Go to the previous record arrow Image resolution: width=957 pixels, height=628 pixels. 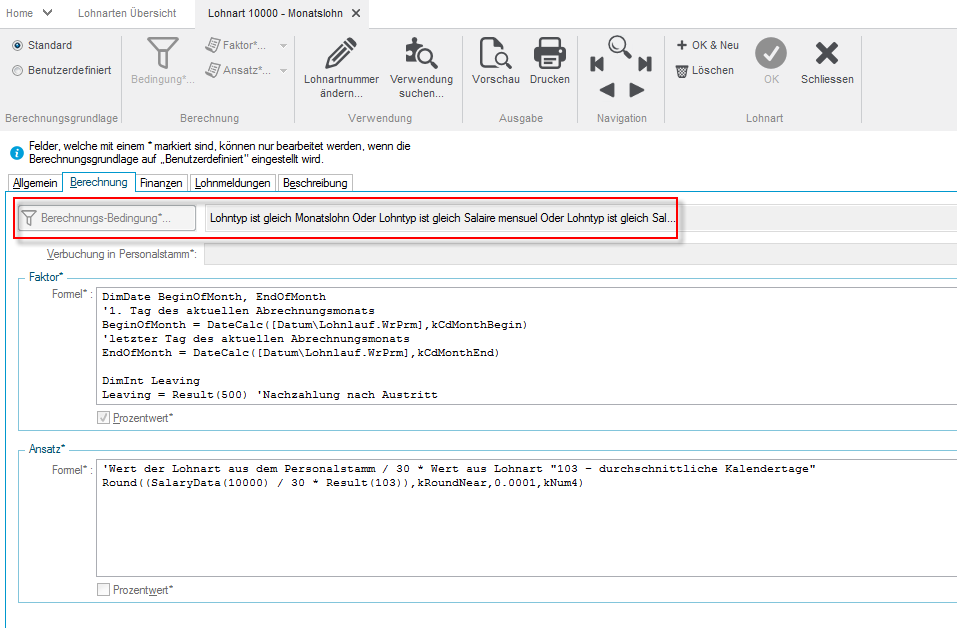click(606, 90)
